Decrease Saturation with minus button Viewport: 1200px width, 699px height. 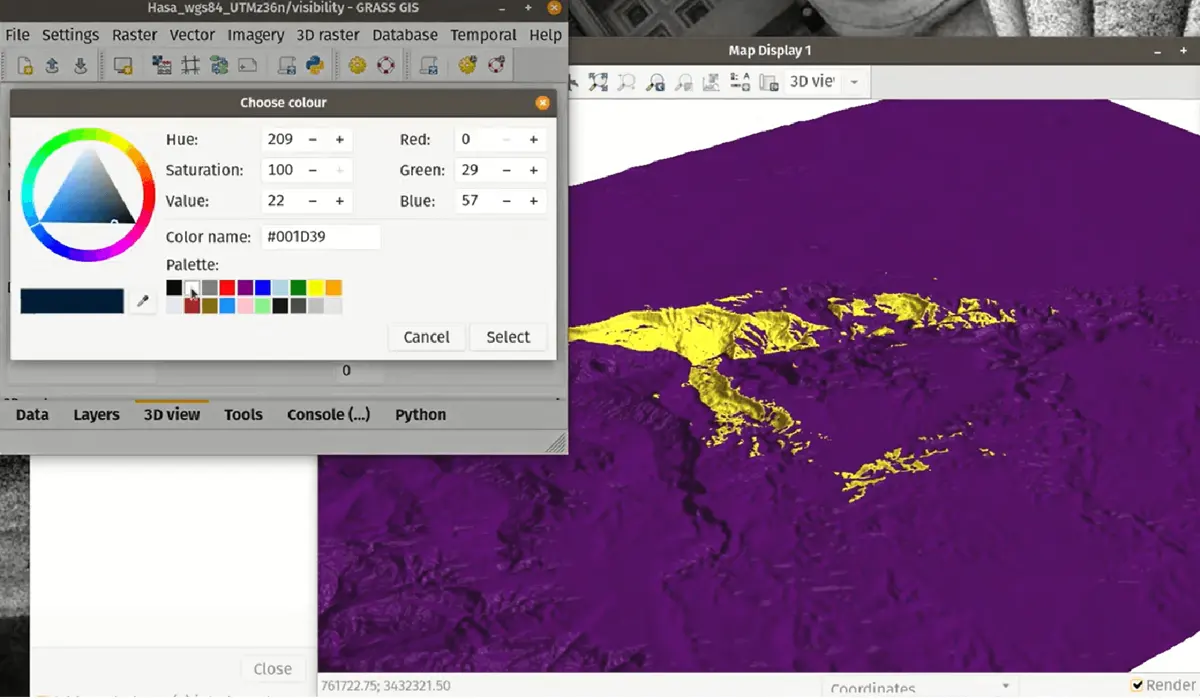click(313, 171)
